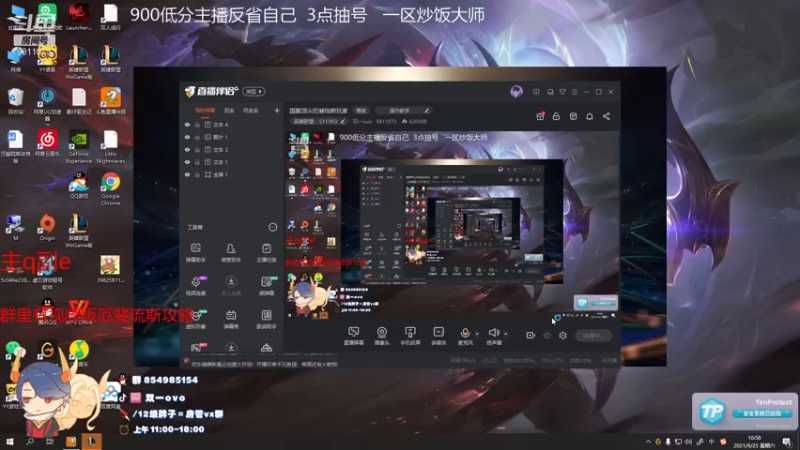Open GeForce Experience desktop shortcut
Screen dimensions: 800x450
click(79, 147)
